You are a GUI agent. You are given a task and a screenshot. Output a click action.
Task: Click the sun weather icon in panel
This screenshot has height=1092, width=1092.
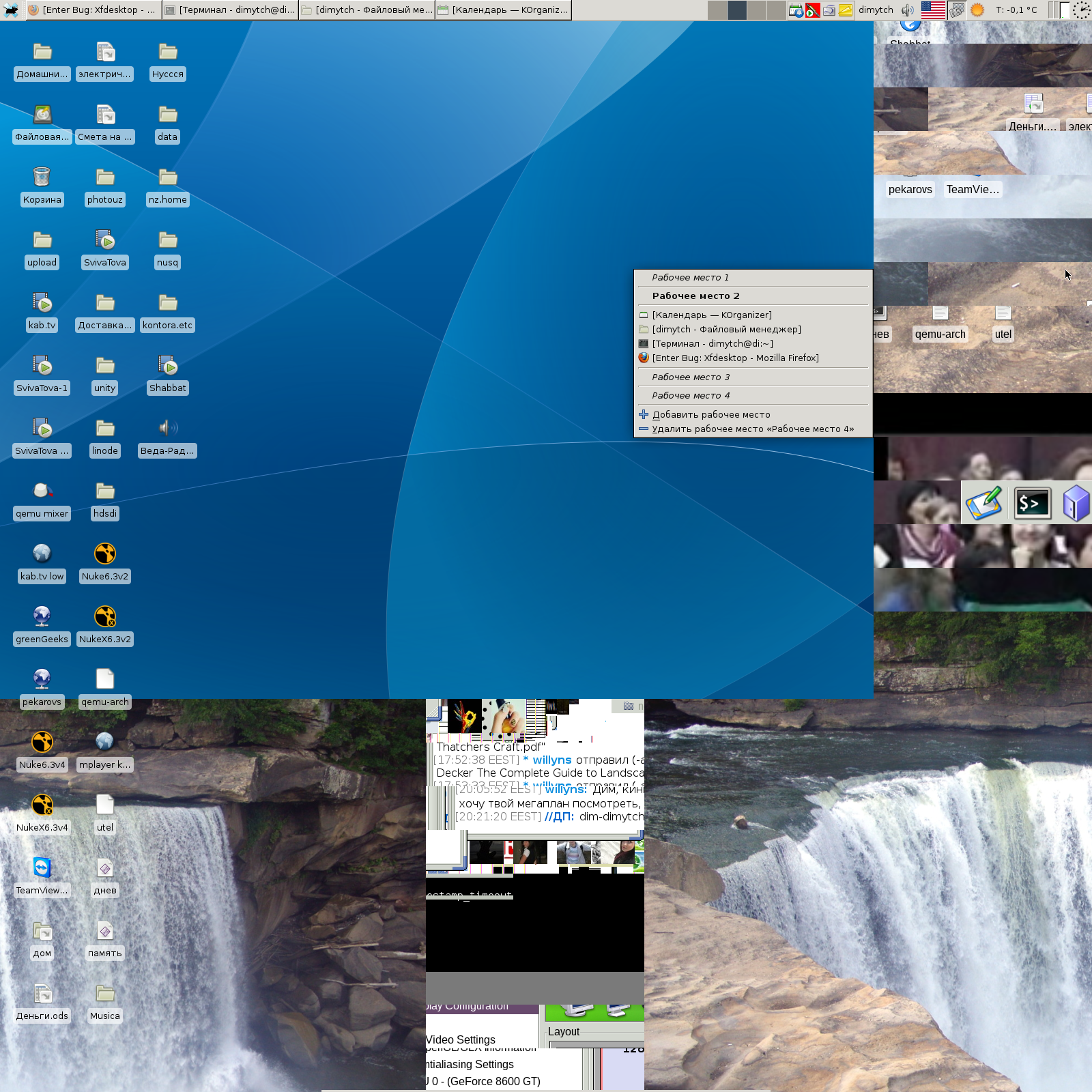(977, 10)
